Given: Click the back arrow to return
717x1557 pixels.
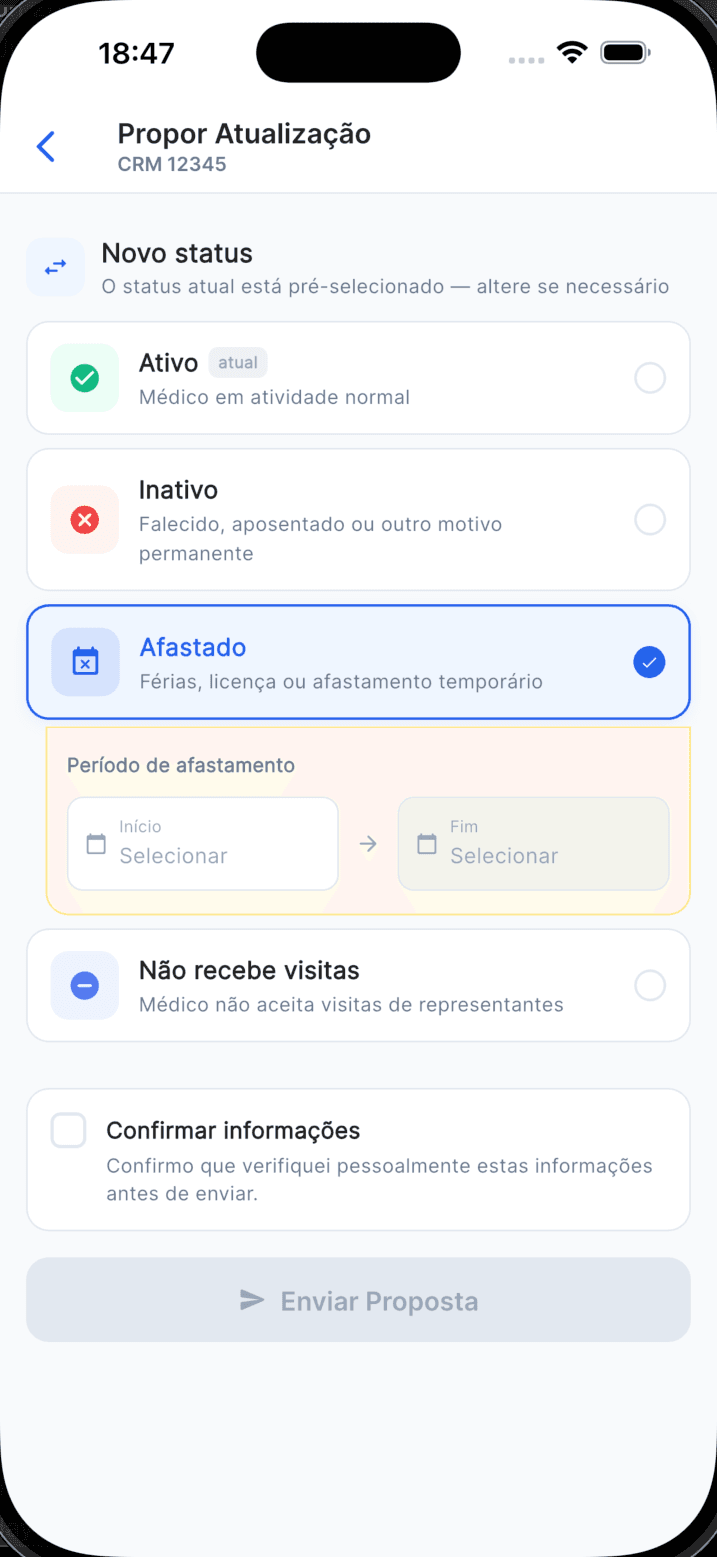Looking at the screenshot, I should click(44, 146).
